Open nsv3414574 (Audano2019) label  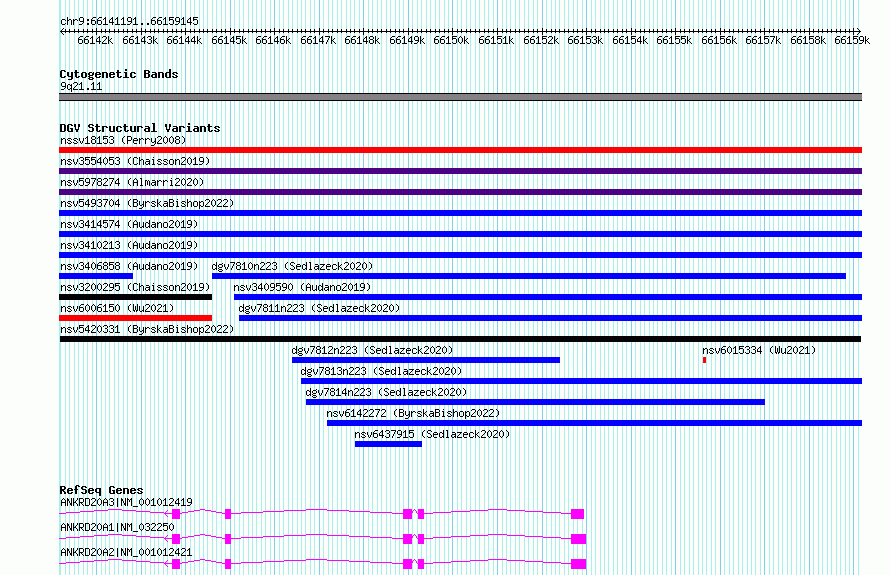pyautogui.click(x=129, y=224)
